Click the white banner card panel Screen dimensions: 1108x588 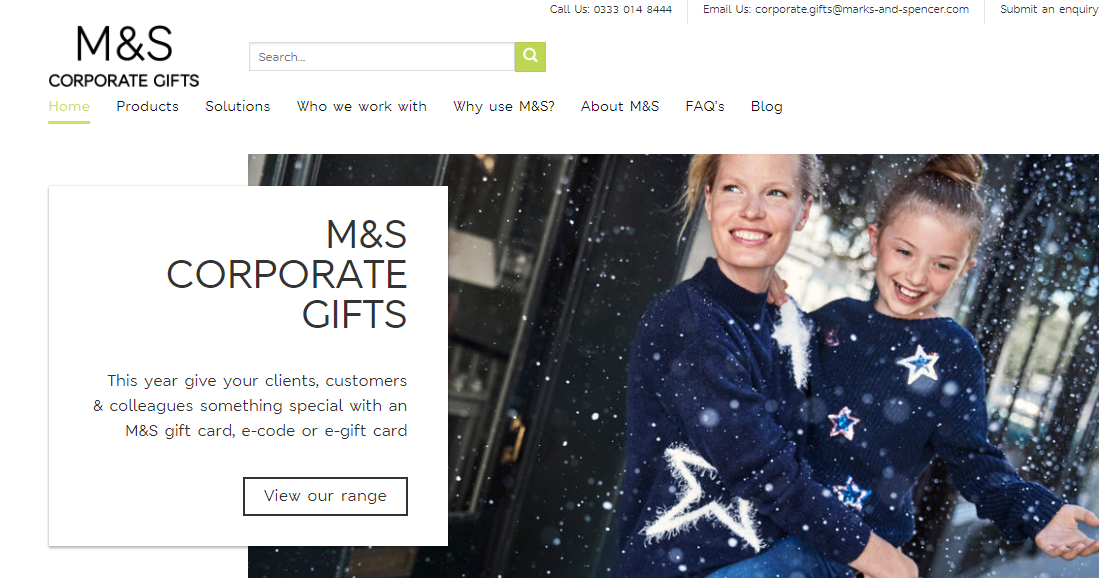tap(248, 366)
